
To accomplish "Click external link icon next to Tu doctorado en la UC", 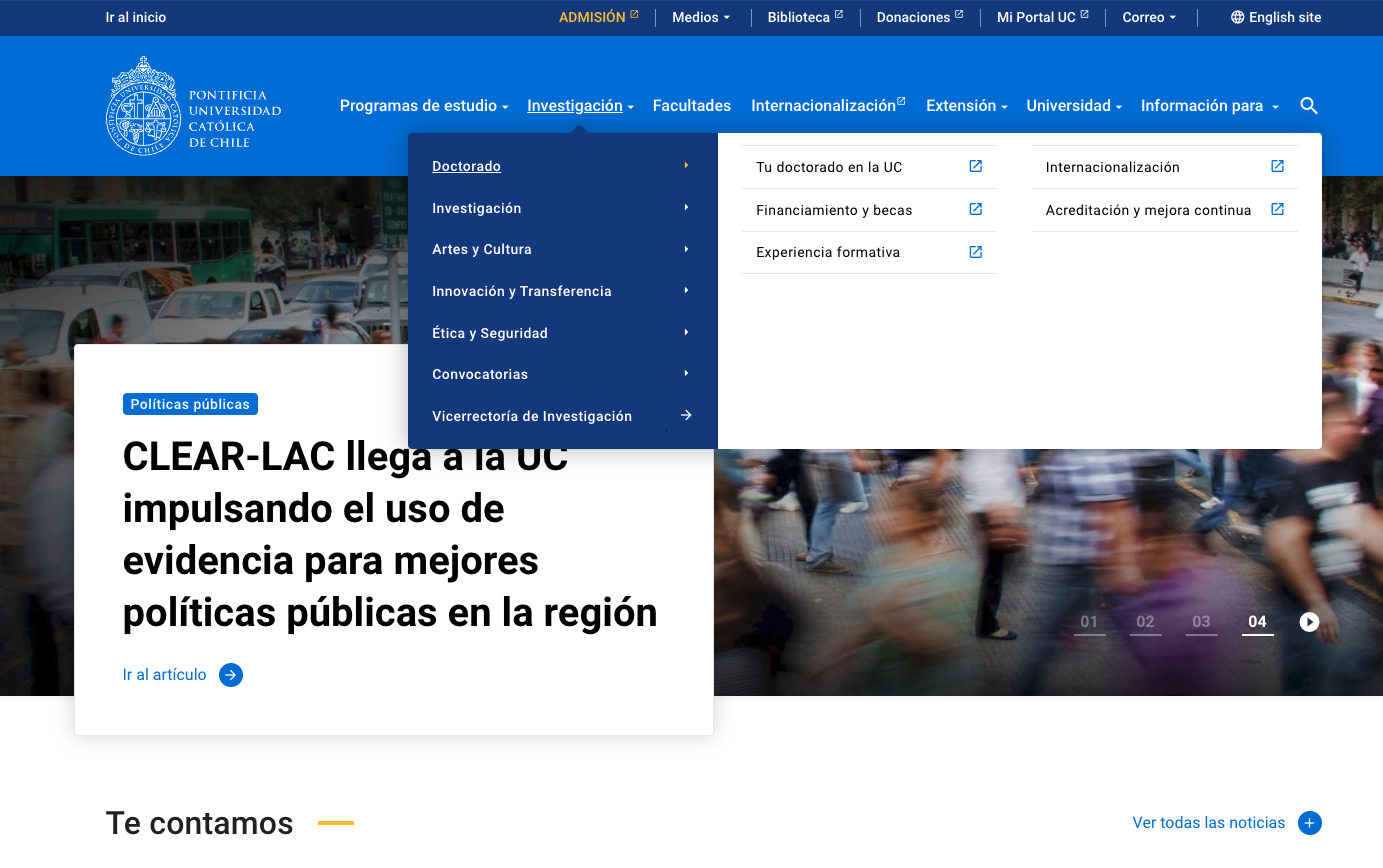I will tap(976, 166).
